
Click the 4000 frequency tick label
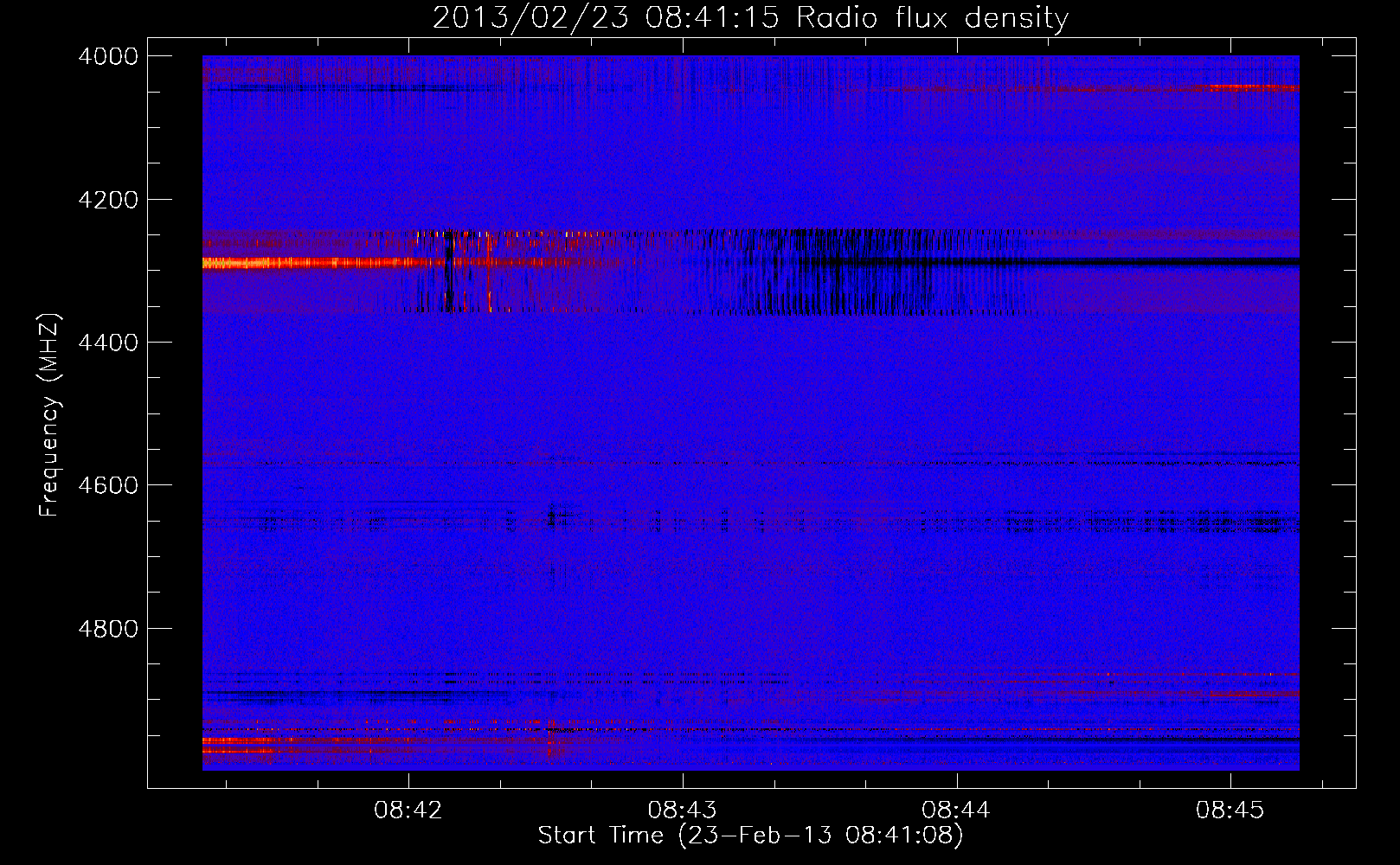[108, 56]
